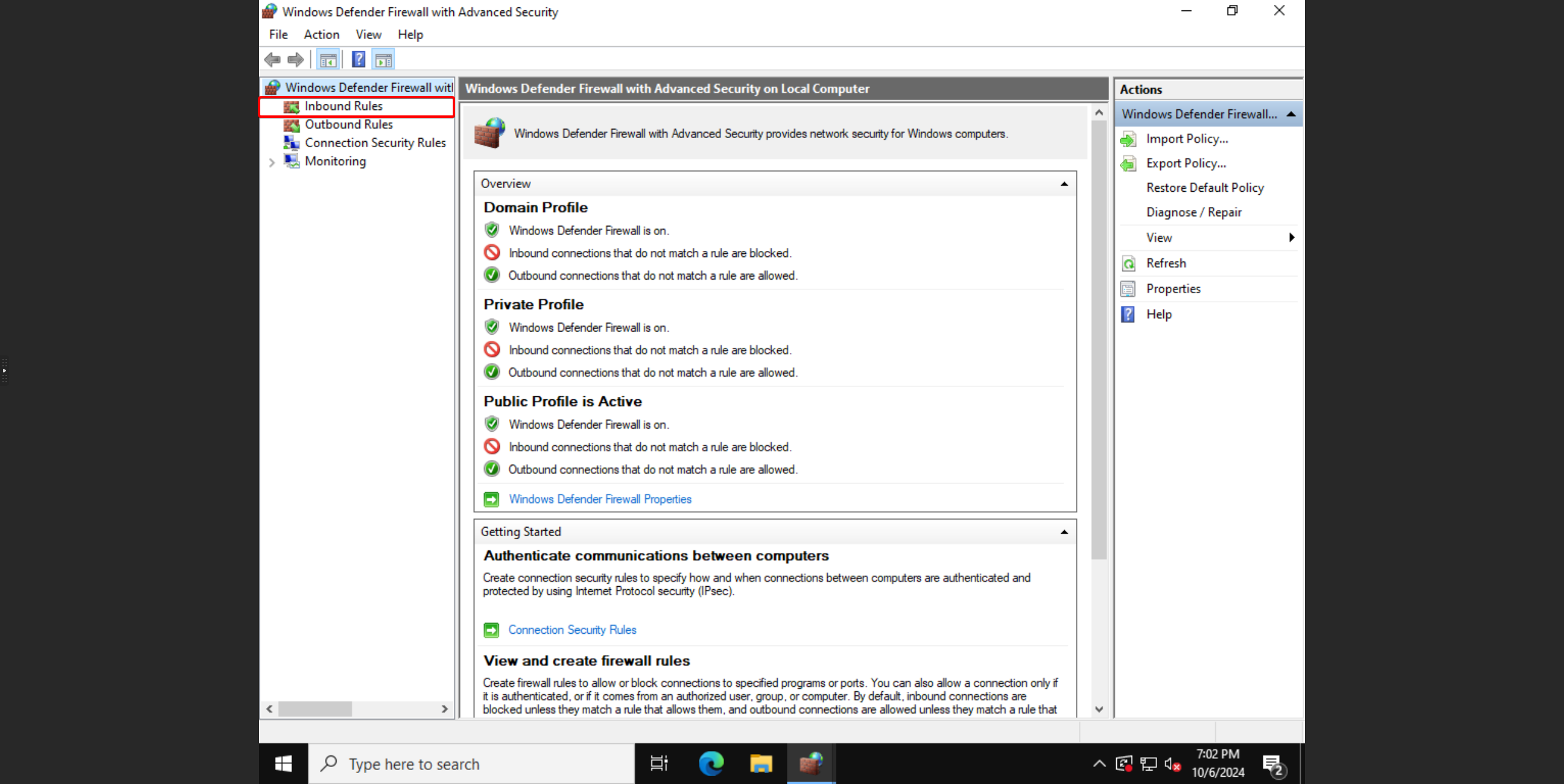This screenshot has width=1564, height=784.
Task: Open Connection Security Rules in tree
Action: tap(375, 143)
